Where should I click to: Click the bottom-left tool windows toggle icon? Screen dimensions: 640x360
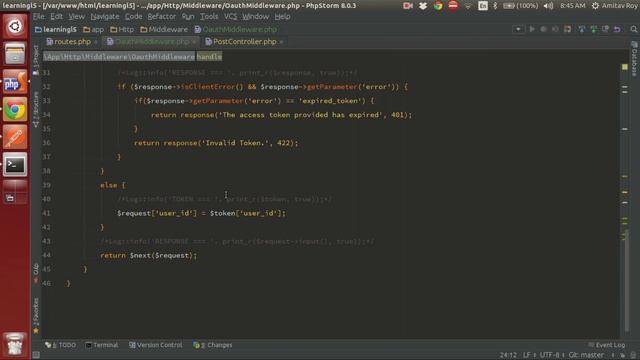click(x=36, y=355)
